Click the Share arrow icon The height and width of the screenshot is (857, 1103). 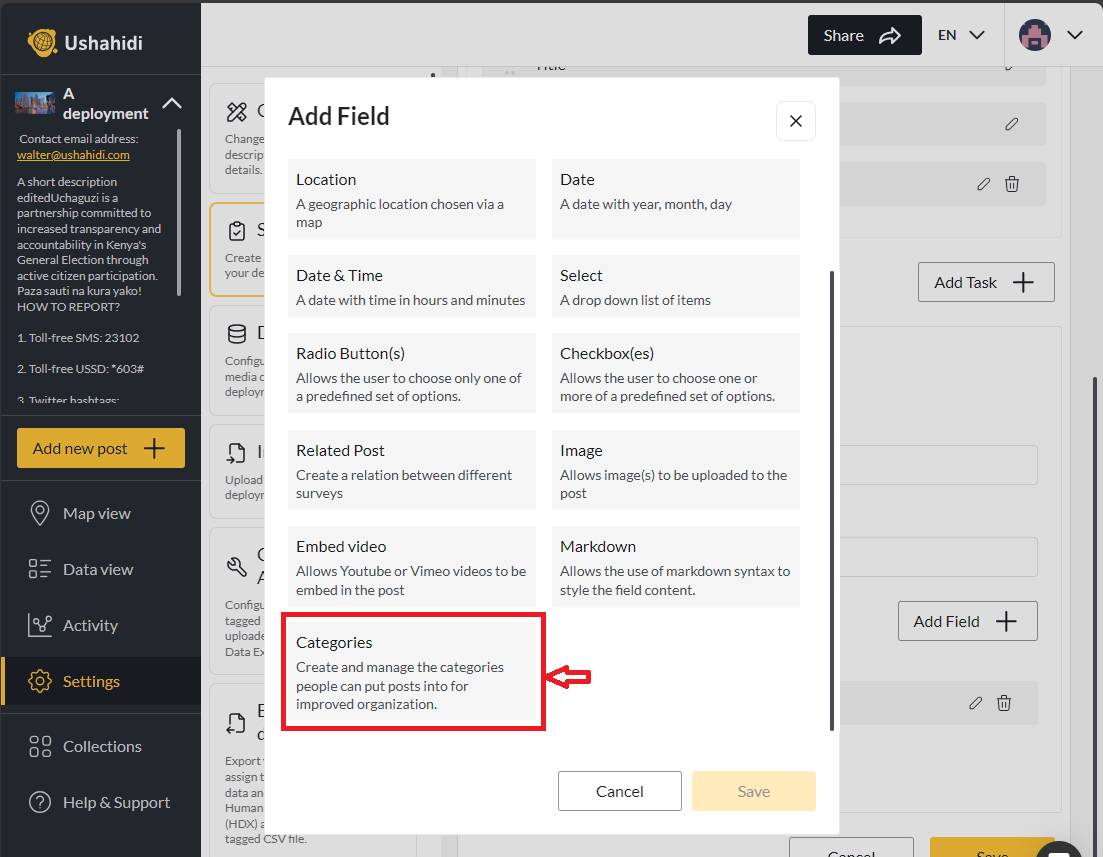(x=892, y=34)
